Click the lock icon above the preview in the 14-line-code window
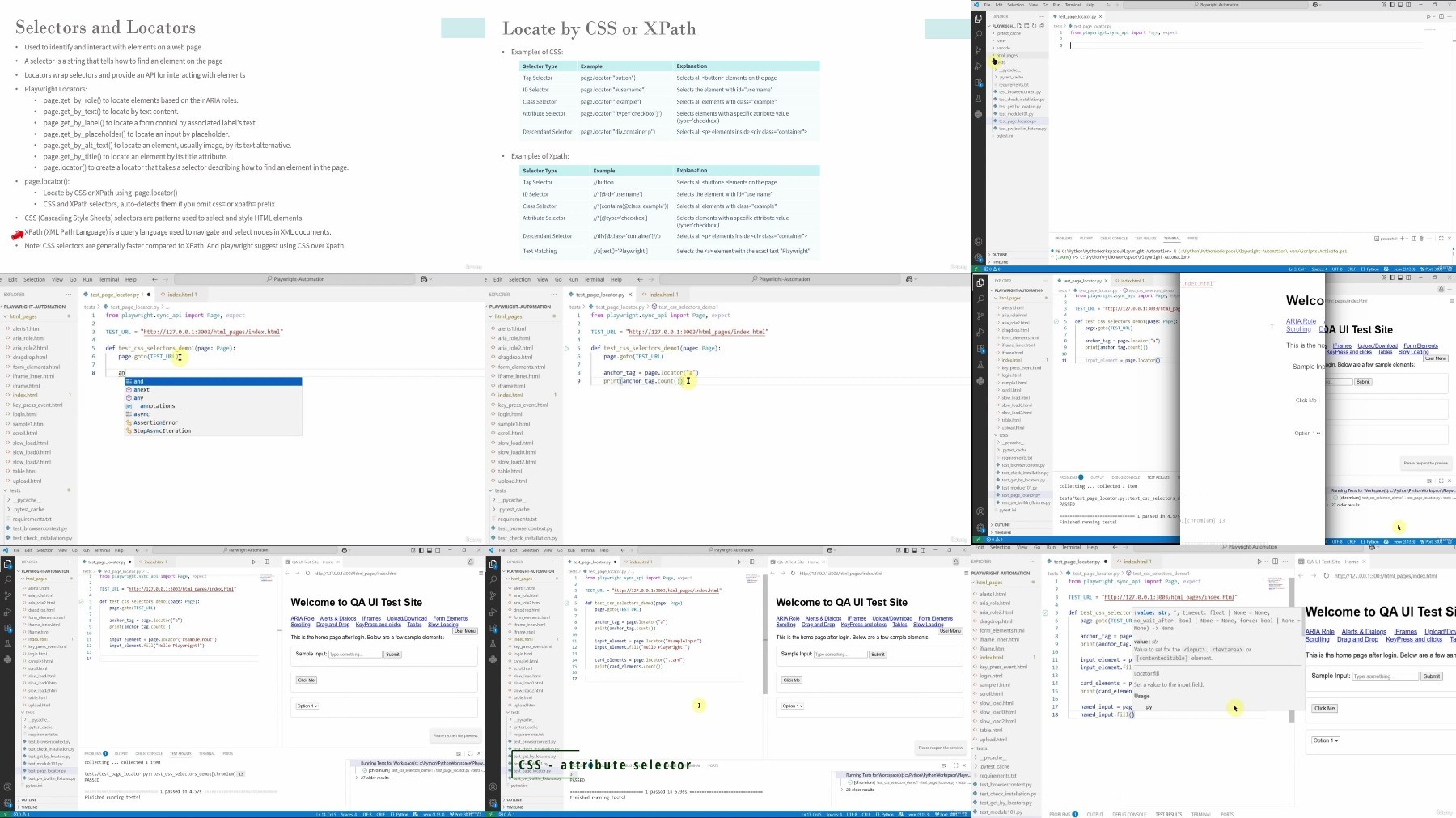This screenshot has width=1456, height=818. pyautogui.click(x=471, y=562)
